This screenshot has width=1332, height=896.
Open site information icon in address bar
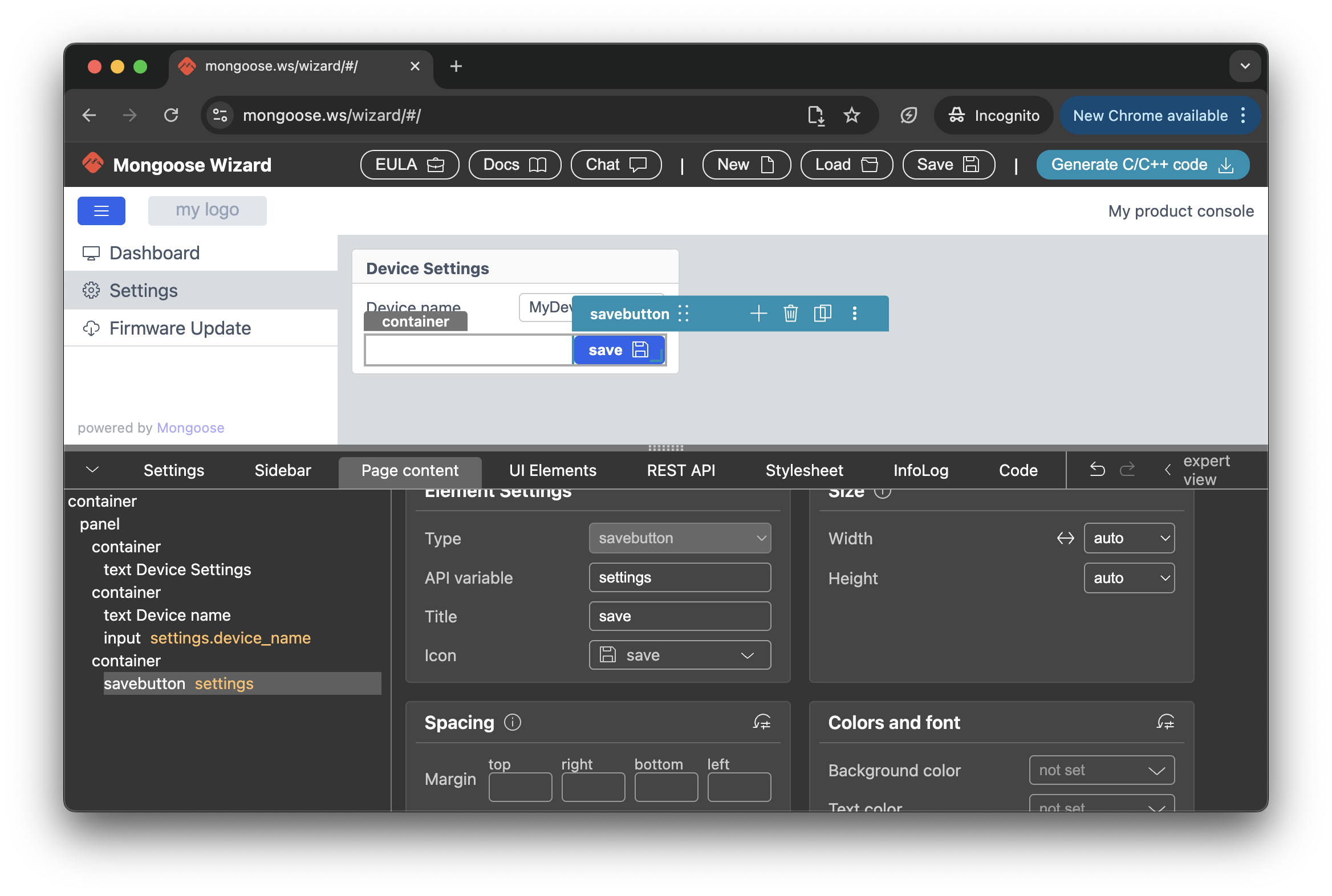click(x=220, y=116)
